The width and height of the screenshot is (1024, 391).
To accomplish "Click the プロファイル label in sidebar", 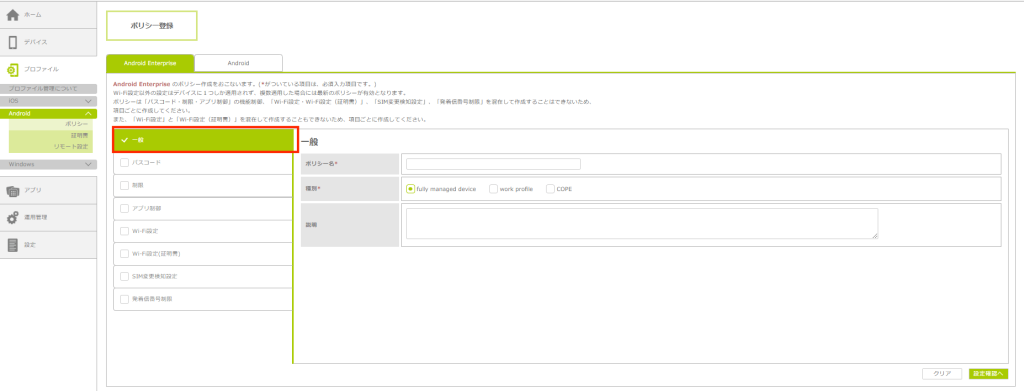I will point(41,69).
